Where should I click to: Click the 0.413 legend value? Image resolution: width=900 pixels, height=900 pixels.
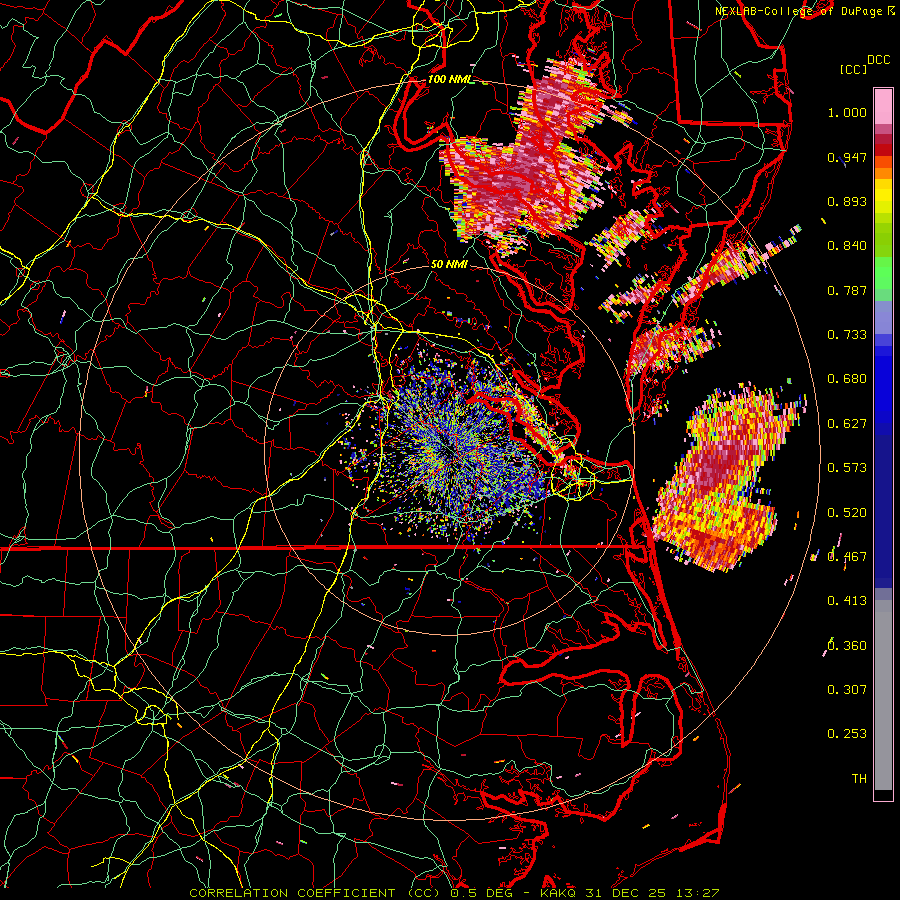coord(847,601)
